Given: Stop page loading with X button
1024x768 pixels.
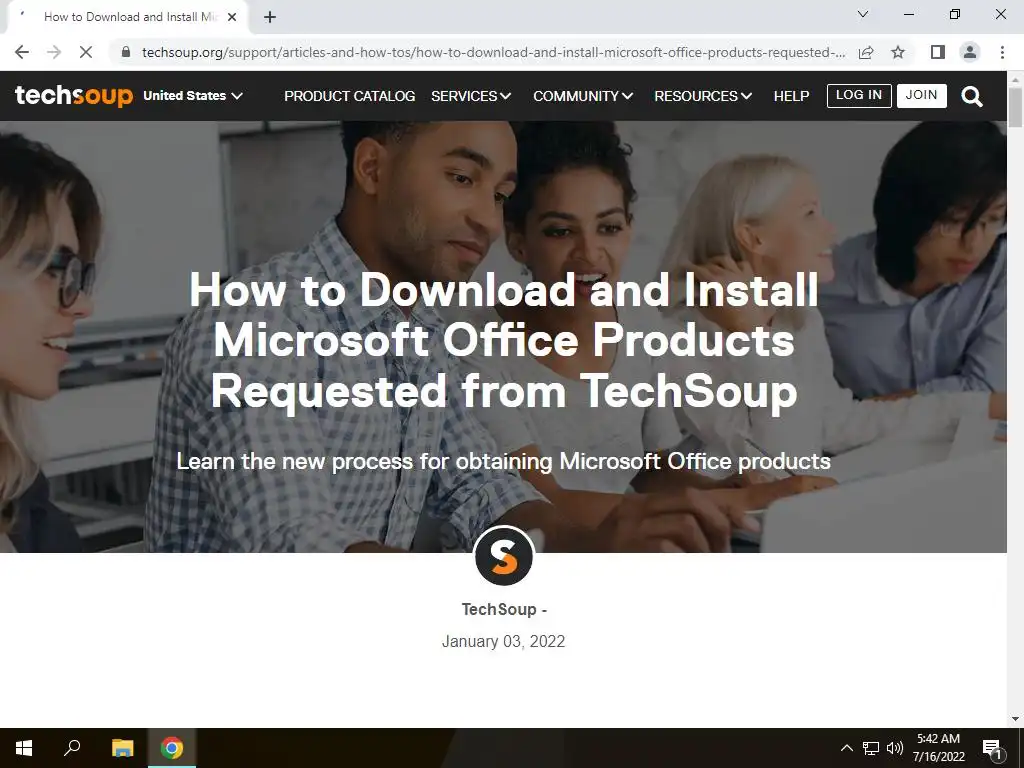Looking at the screenshot, I should tap(86, 52).
